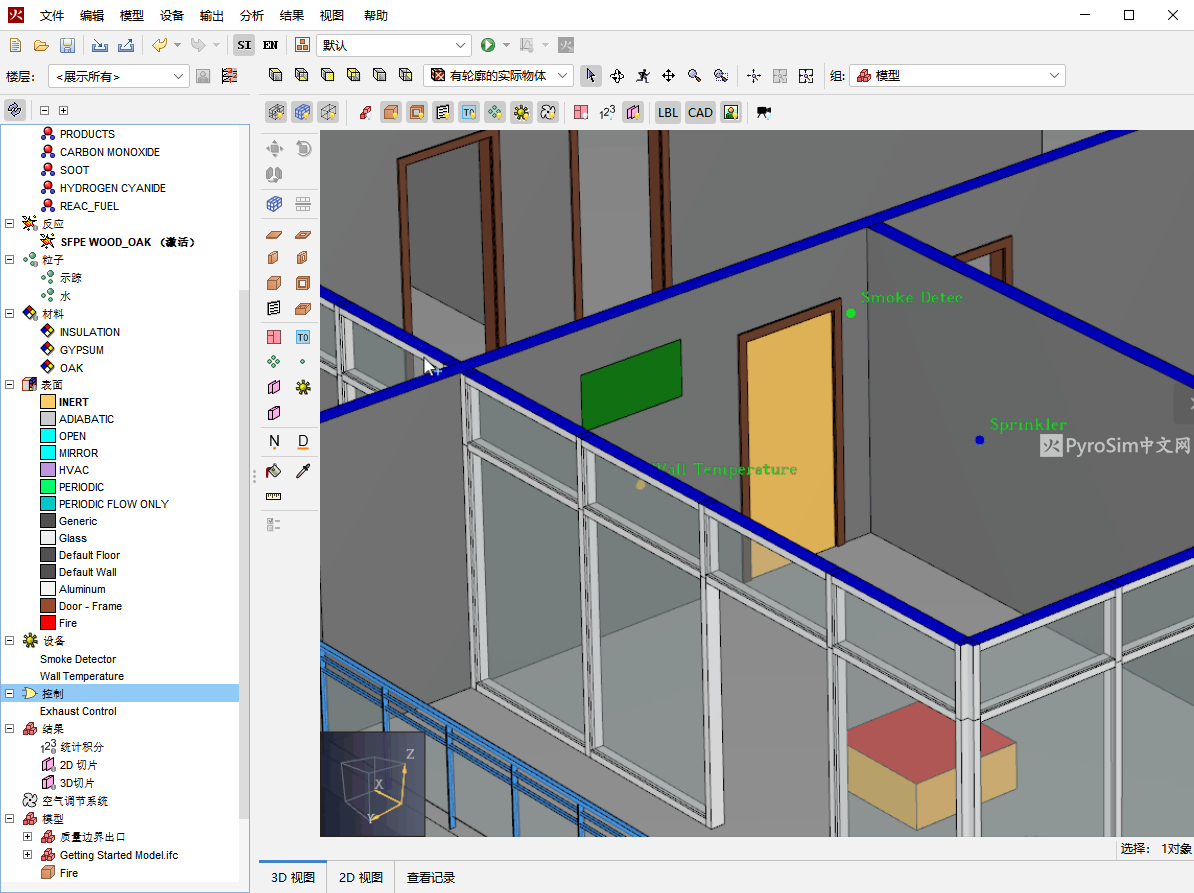1194x893 pixels.
Task: Switch units to EN
Action: (x=270, y=46)
